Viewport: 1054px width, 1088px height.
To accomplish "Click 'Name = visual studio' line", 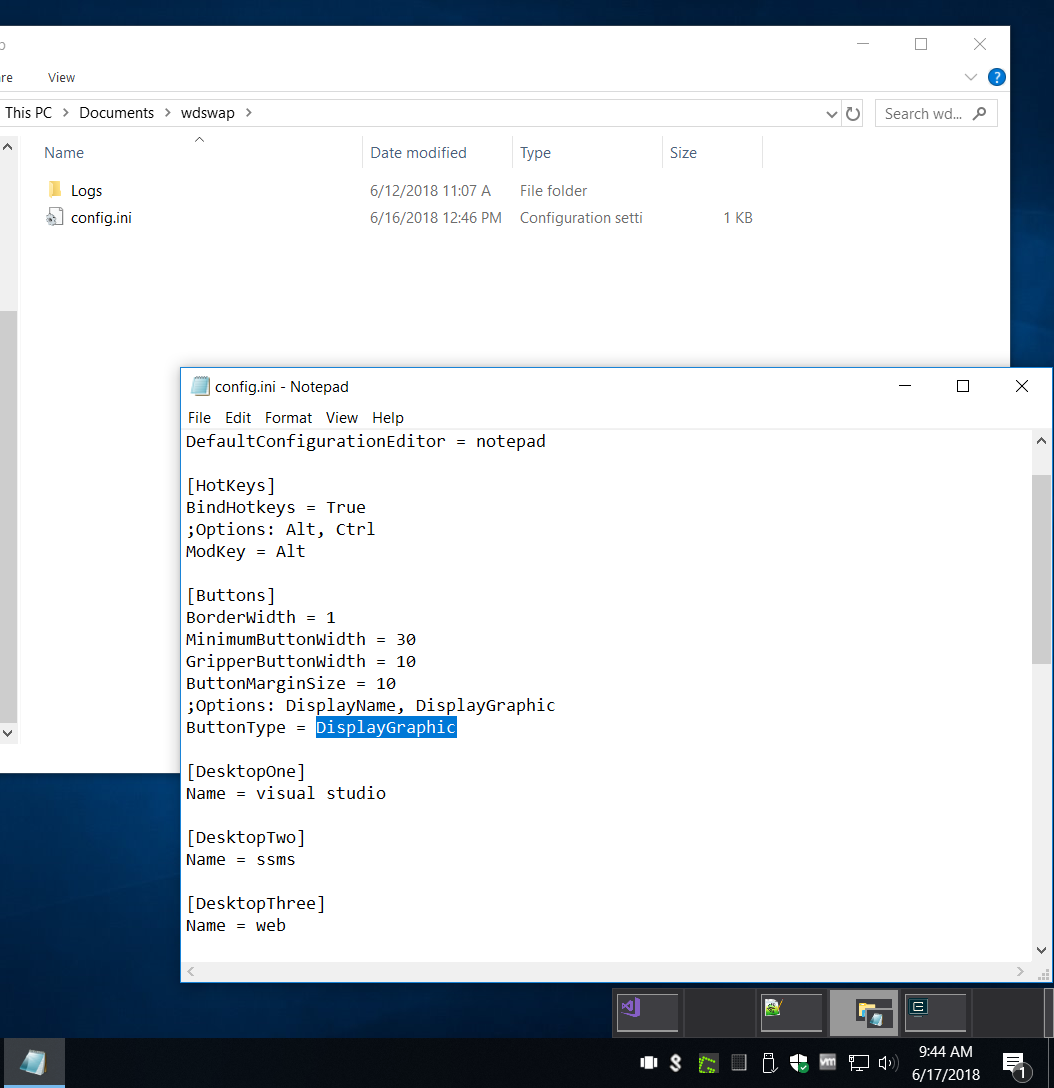I will click(286, 793).
